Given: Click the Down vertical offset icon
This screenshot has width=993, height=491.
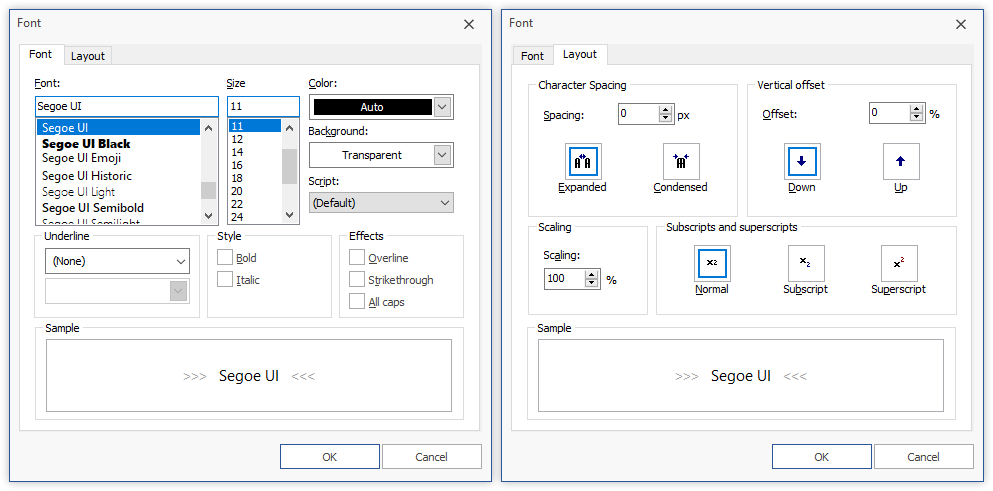Looking at the screenshot, I should pos(802,162).
